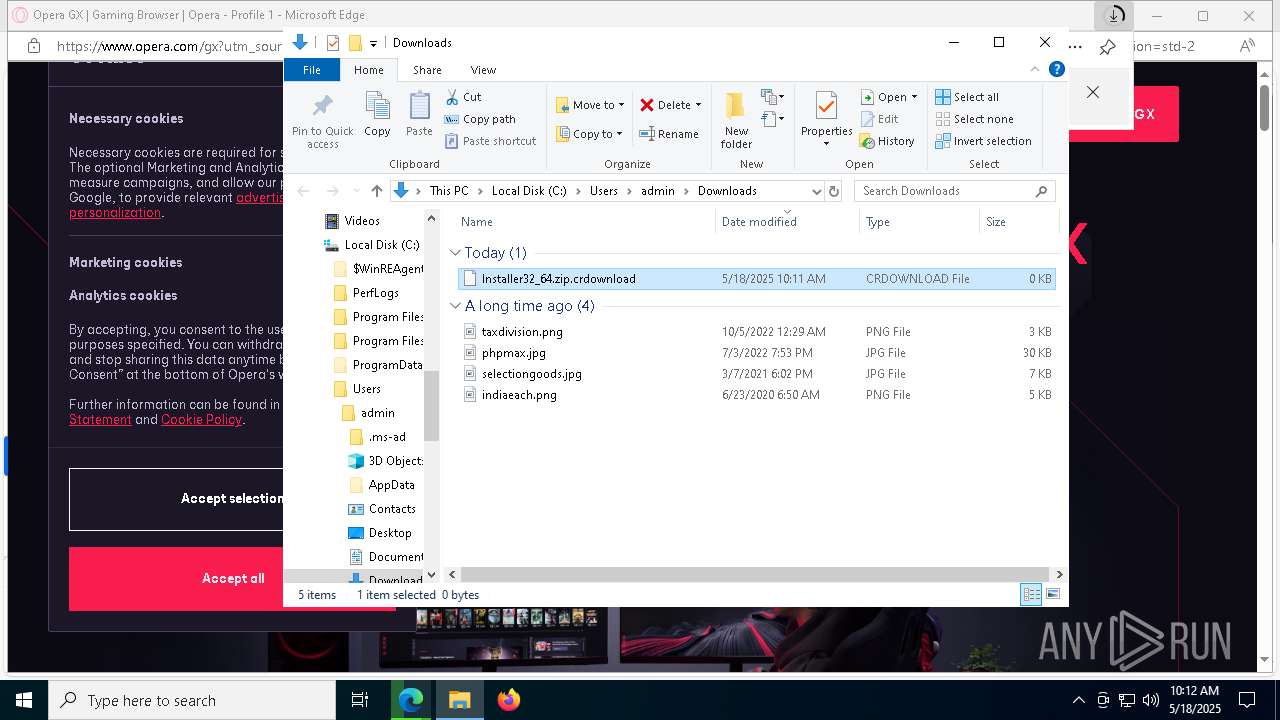The image size is (1280, 720).
Task: Open the Cookie Policy link
Action: click(x=202, y=420)
